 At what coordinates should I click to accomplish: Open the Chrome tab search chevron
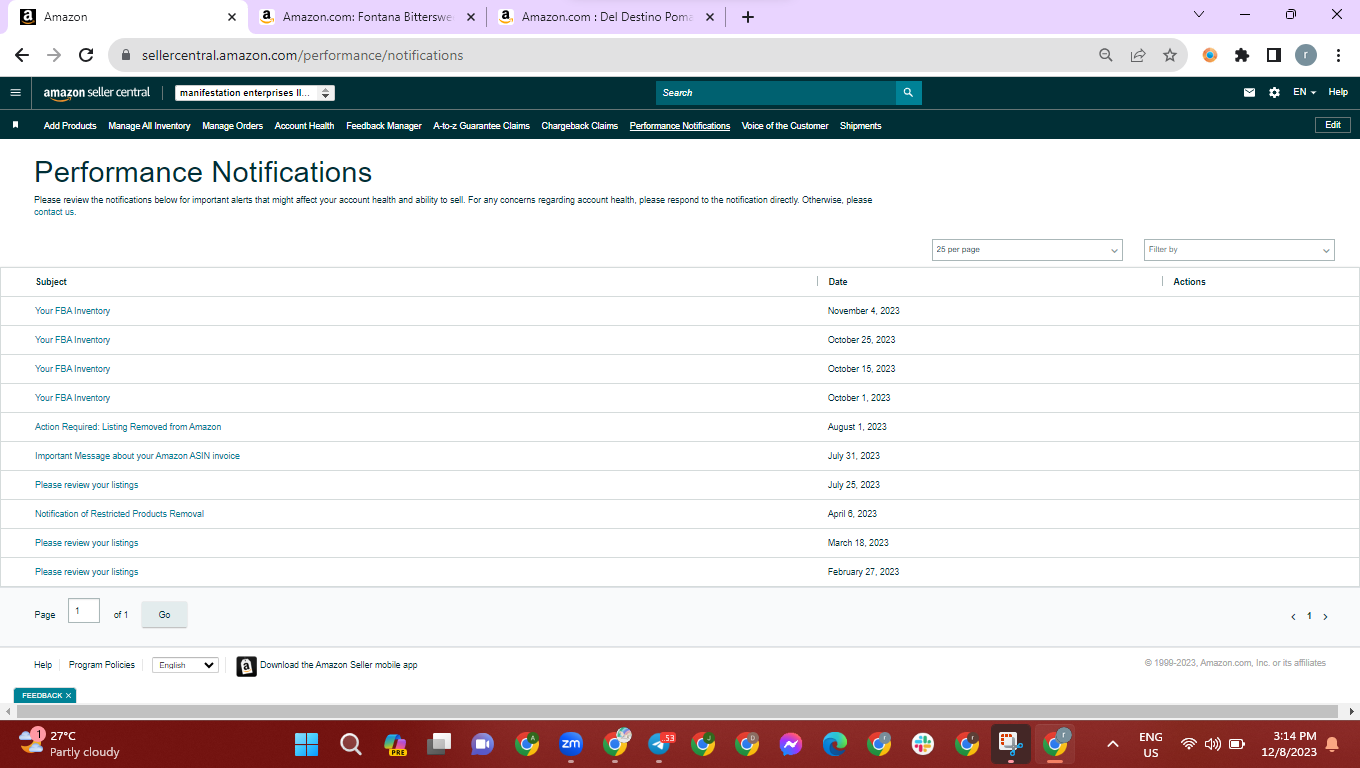tap(1199, 15)
